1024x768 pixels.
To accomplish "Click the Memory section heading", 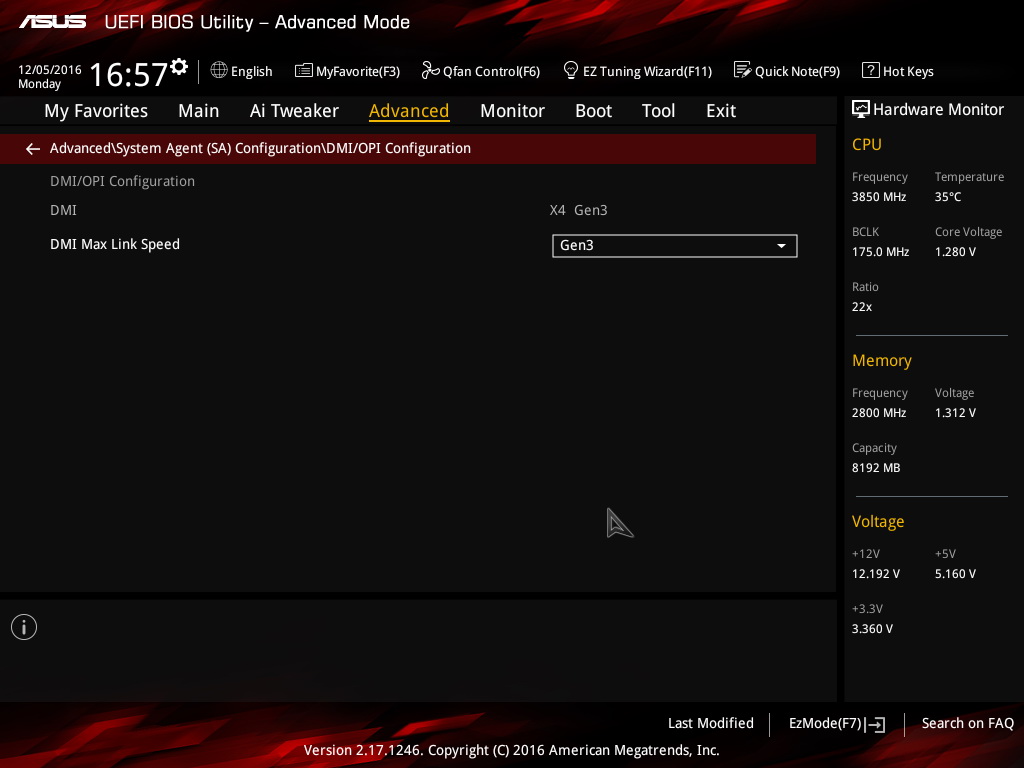I will pos(882,360).
